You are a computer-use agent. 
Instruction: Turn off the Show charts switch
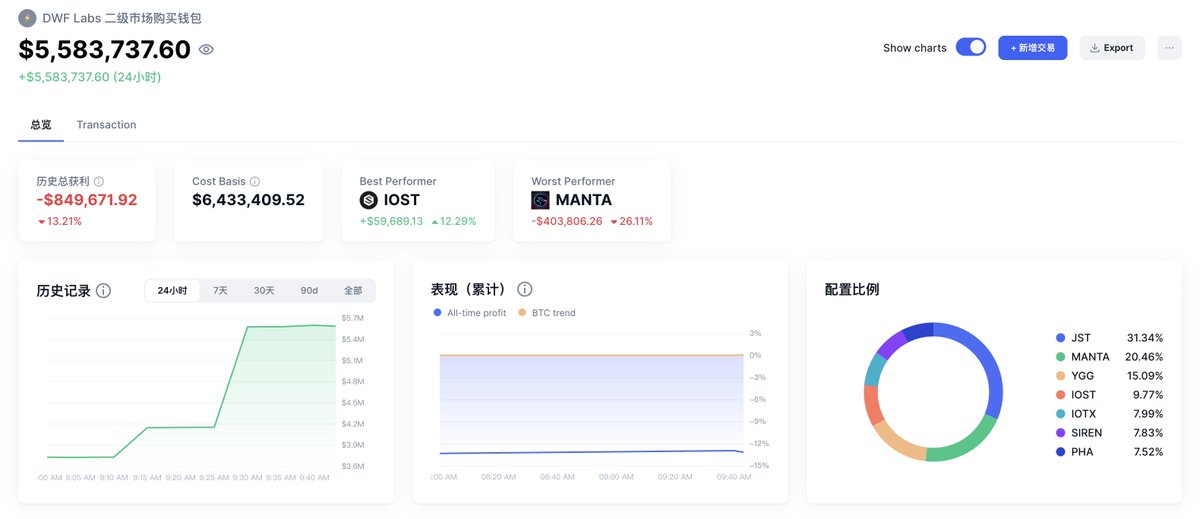(971, 47)
